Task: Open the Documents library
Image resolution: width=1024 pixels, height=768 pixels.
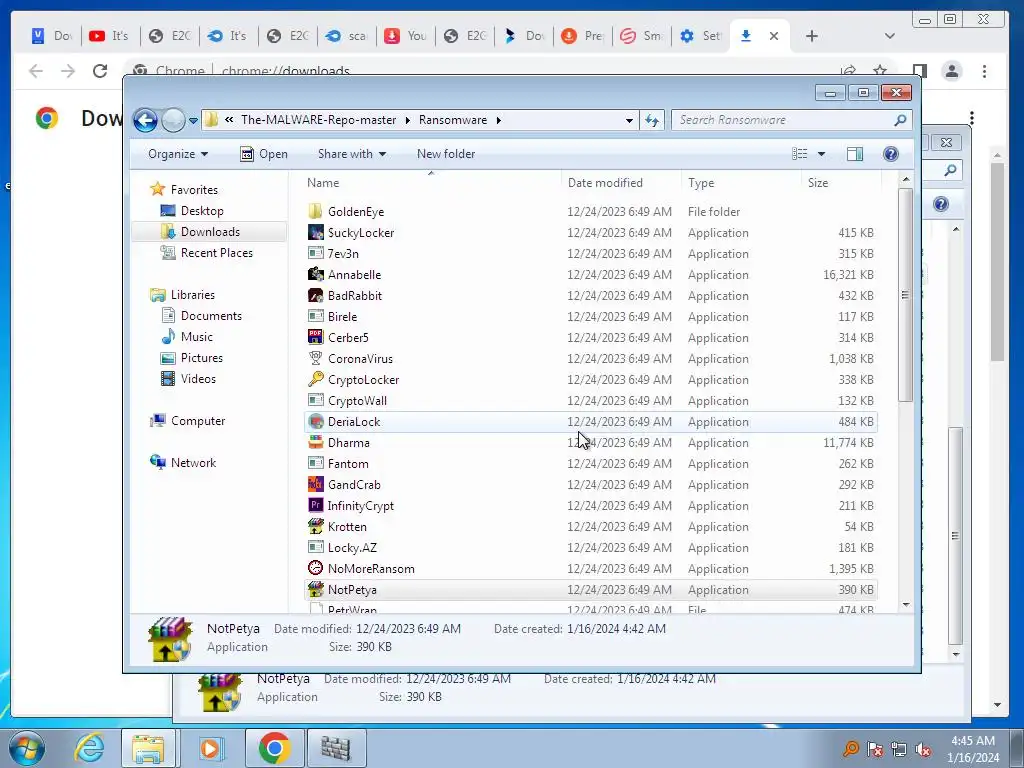Action: [x=211, y=316]
